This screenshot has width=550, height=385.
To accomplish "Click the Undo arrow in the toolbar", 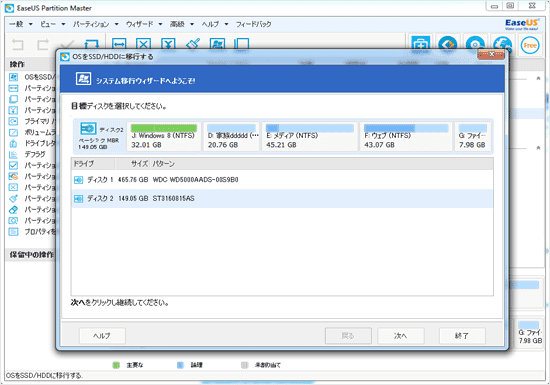I will click(x=18, y=45).
